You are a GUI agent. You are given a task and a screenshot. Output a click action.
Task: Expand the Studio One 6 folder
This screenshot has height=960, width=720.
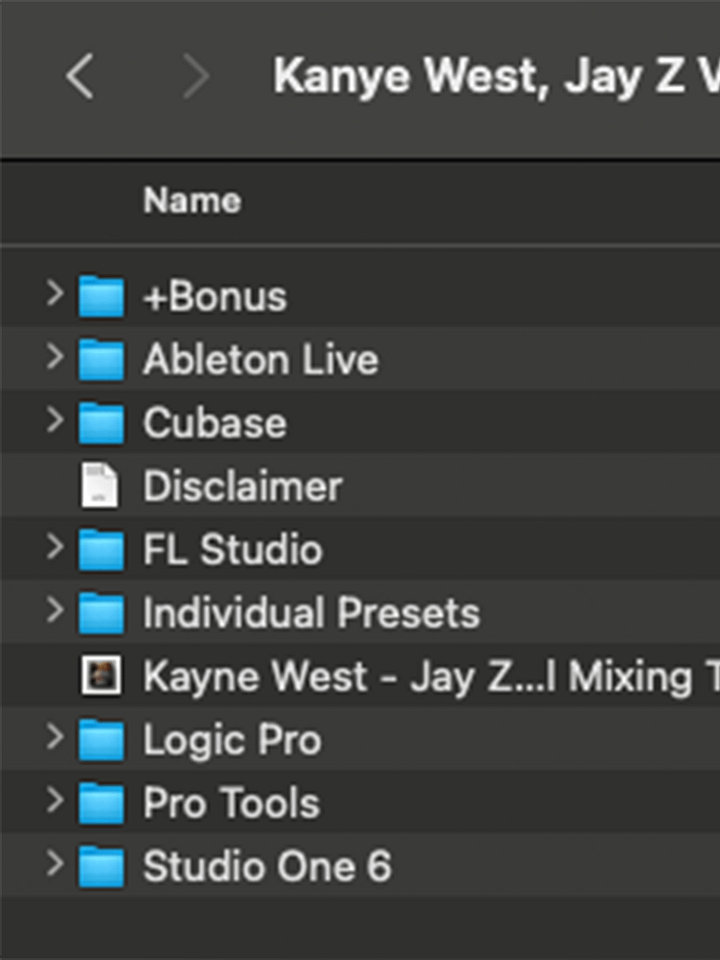[x=55, y=863]
